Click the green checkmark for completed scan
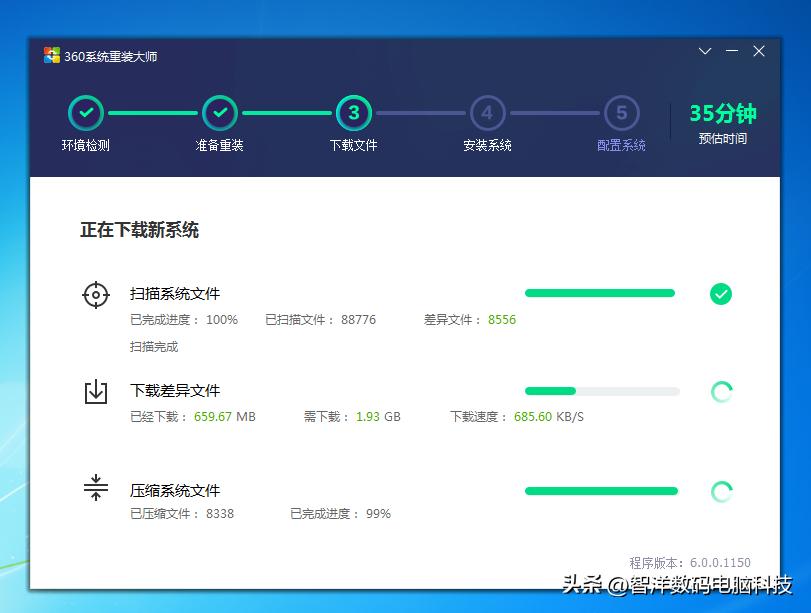The image size is (811, 613). (x=721, y=294)
